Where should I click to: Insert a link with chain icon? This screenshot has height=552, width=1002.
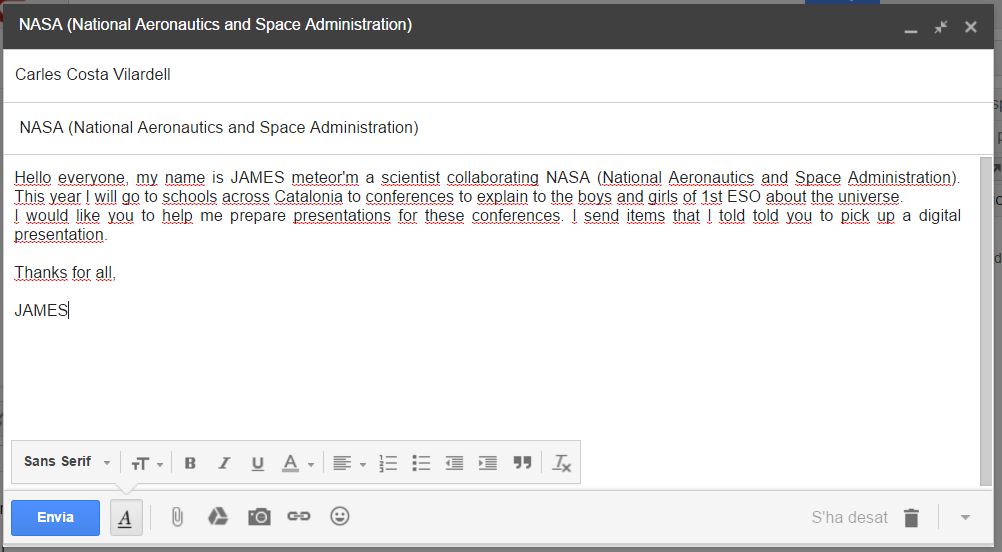click(298, 517)
